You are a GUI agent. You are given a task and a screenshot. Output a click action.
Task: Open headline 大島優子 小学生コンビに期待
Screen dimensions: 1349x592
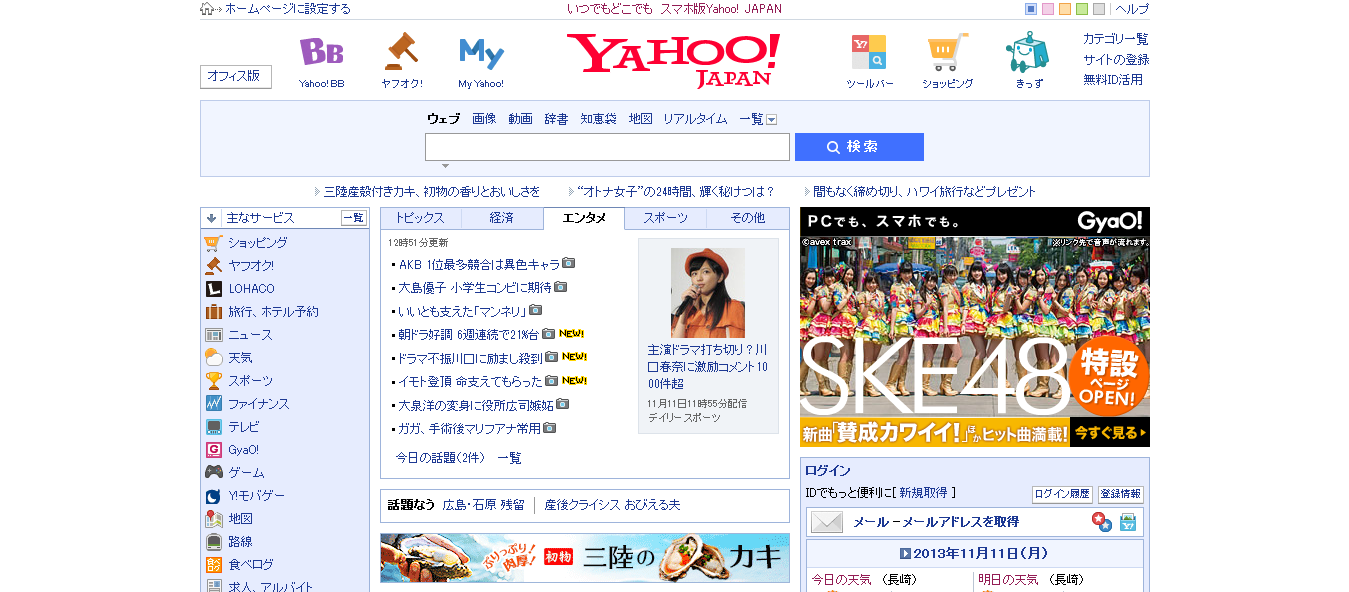pyautogui.click(x=475, y=287)
